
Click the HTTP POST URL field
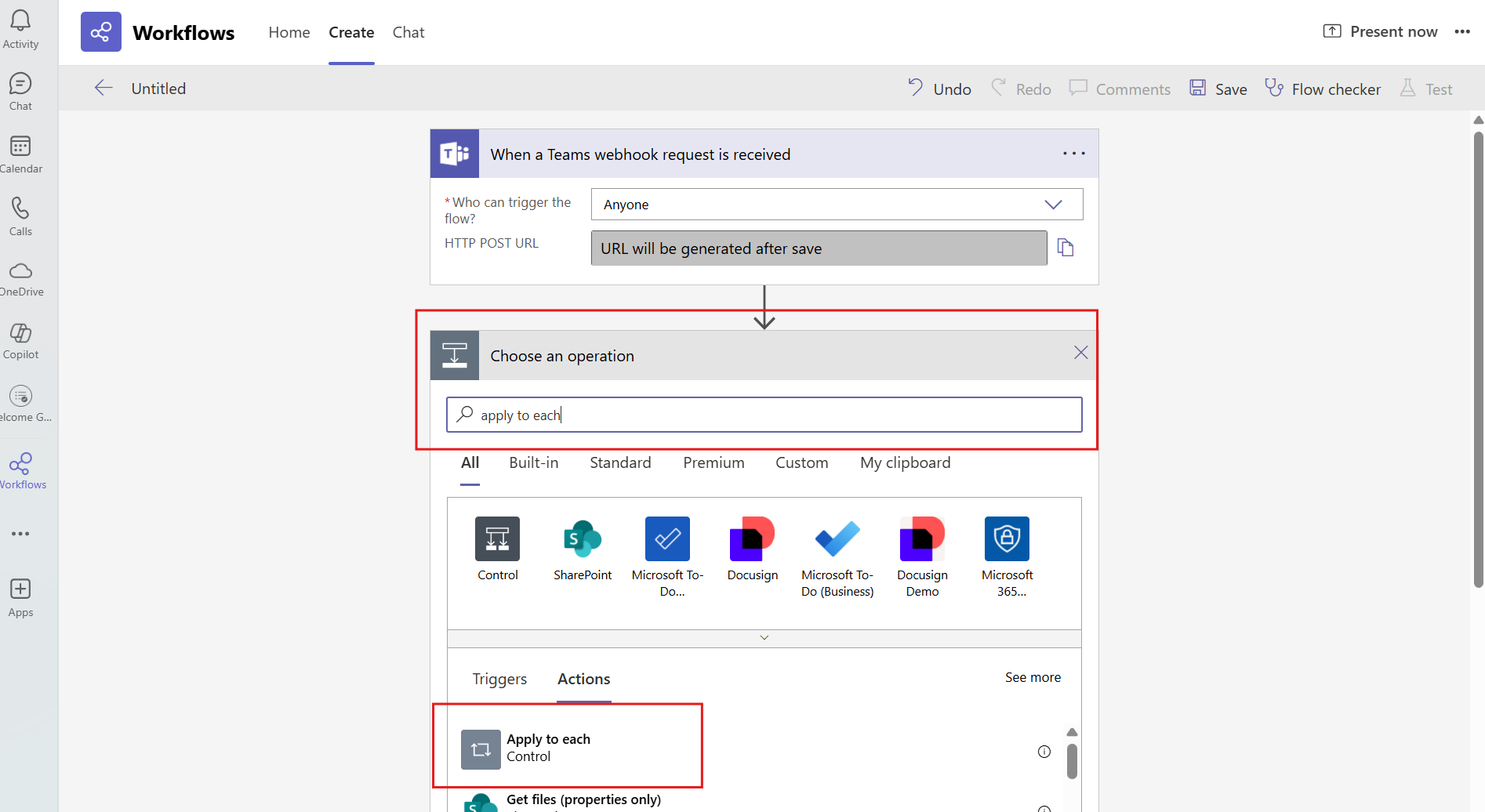click(x=819, y=248)
